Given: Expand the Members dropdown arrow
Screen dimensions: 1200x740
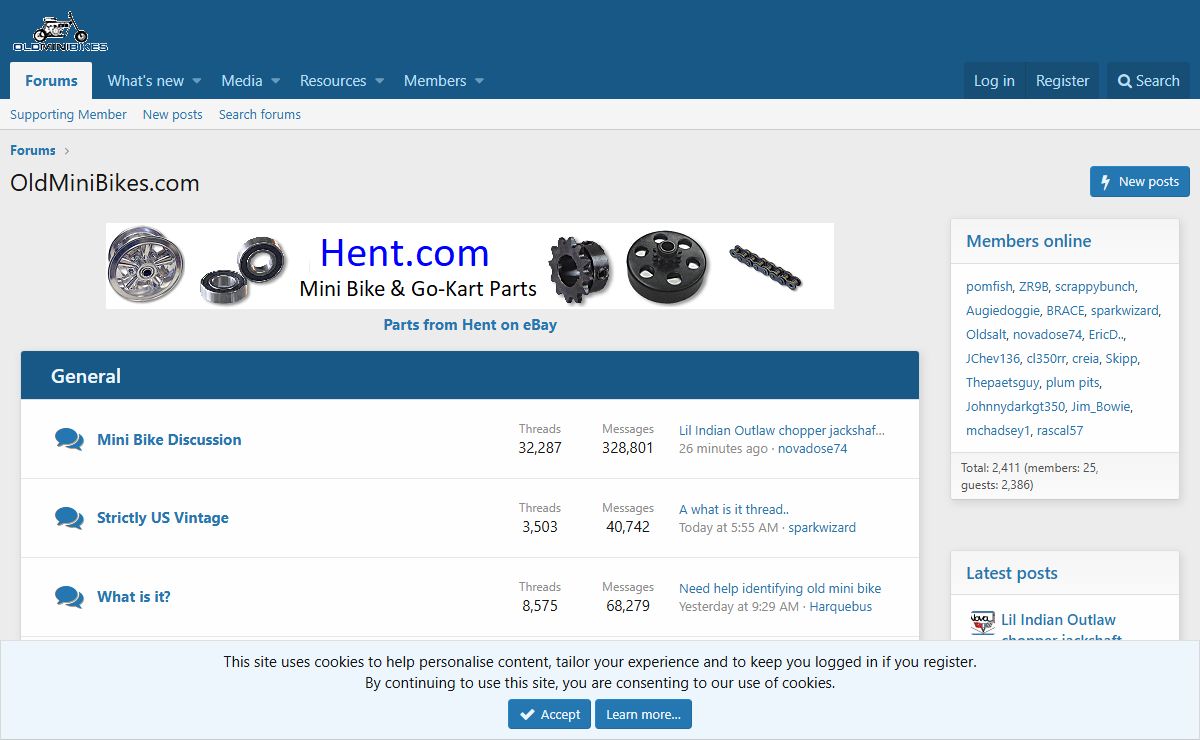Looking at the screenshot, I should pos(479,81).
